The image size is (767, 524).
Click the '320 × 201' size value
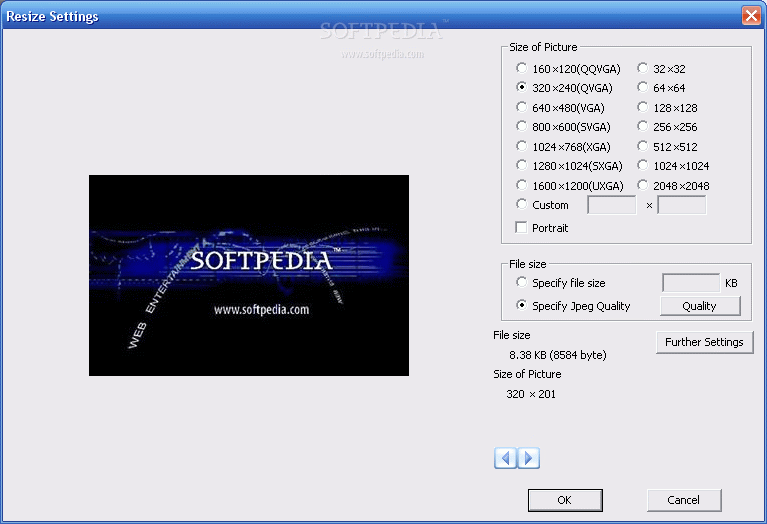click(x=531, y=394)
